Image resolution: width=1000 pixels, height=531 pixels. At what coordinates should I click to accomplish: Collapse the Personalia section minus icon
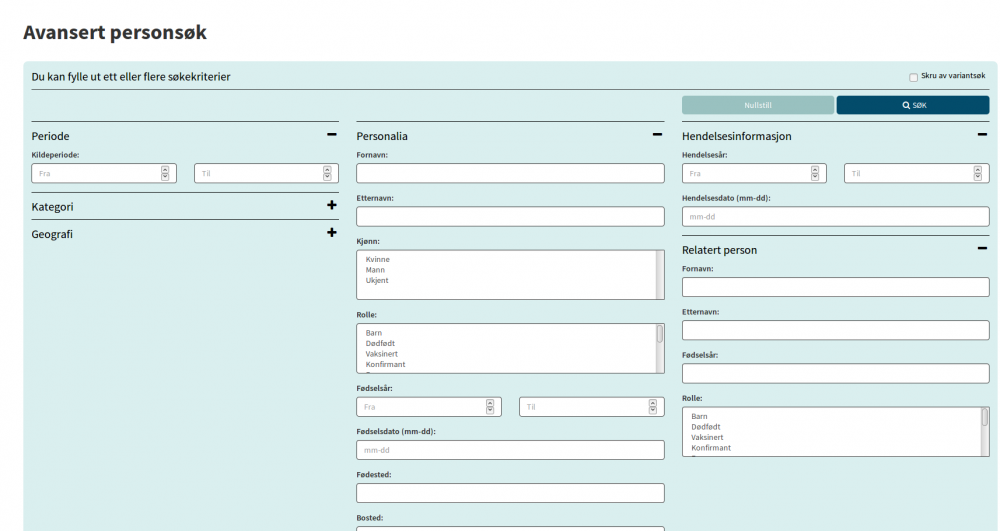coord(657,135)
